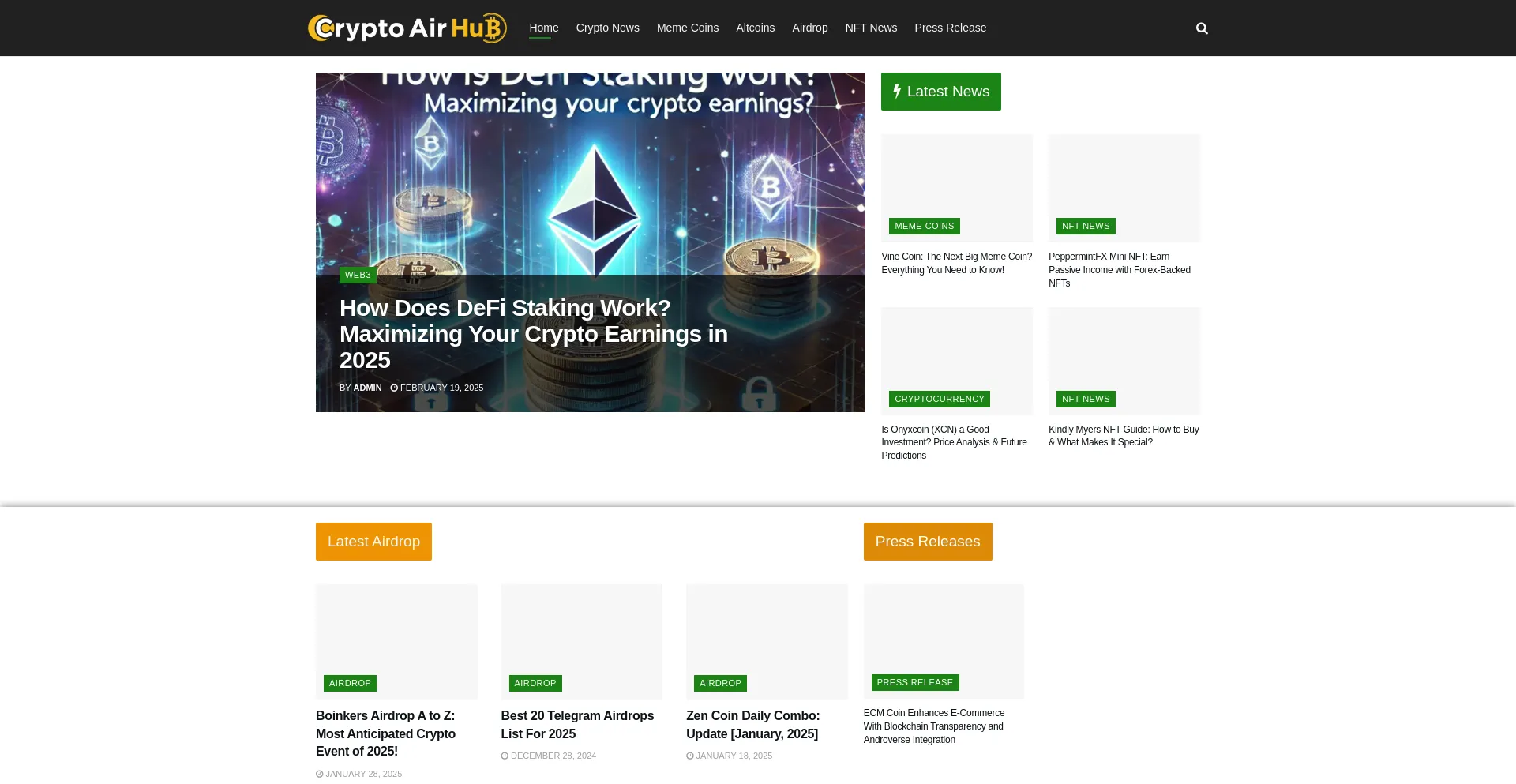Open the DeFi Staking featured article
1516x784 pixels.
533,333
